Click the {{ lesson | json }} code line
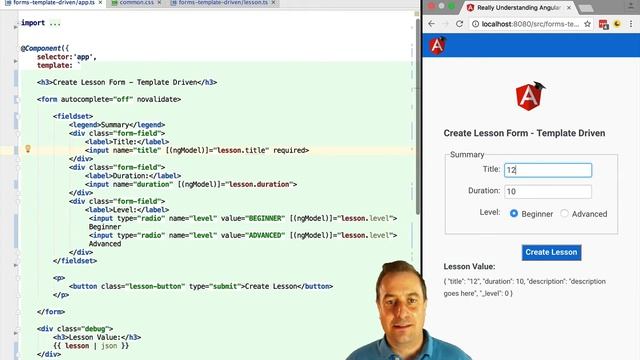The height and width of the screenshot is (360, 640). pyautogui.click(x=91, y=346)
